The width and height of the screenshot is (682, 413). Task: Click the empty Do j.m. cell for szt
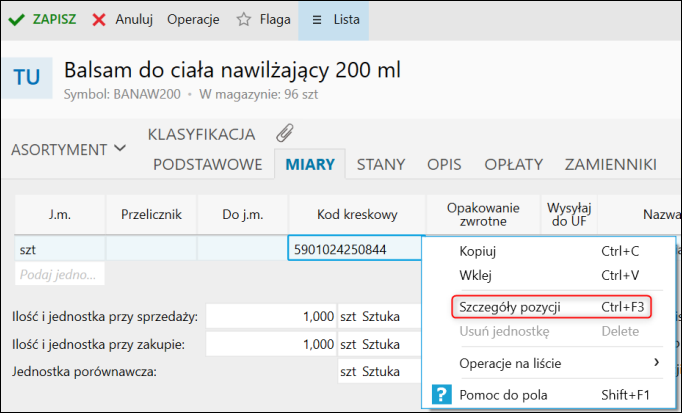(243, 249)
